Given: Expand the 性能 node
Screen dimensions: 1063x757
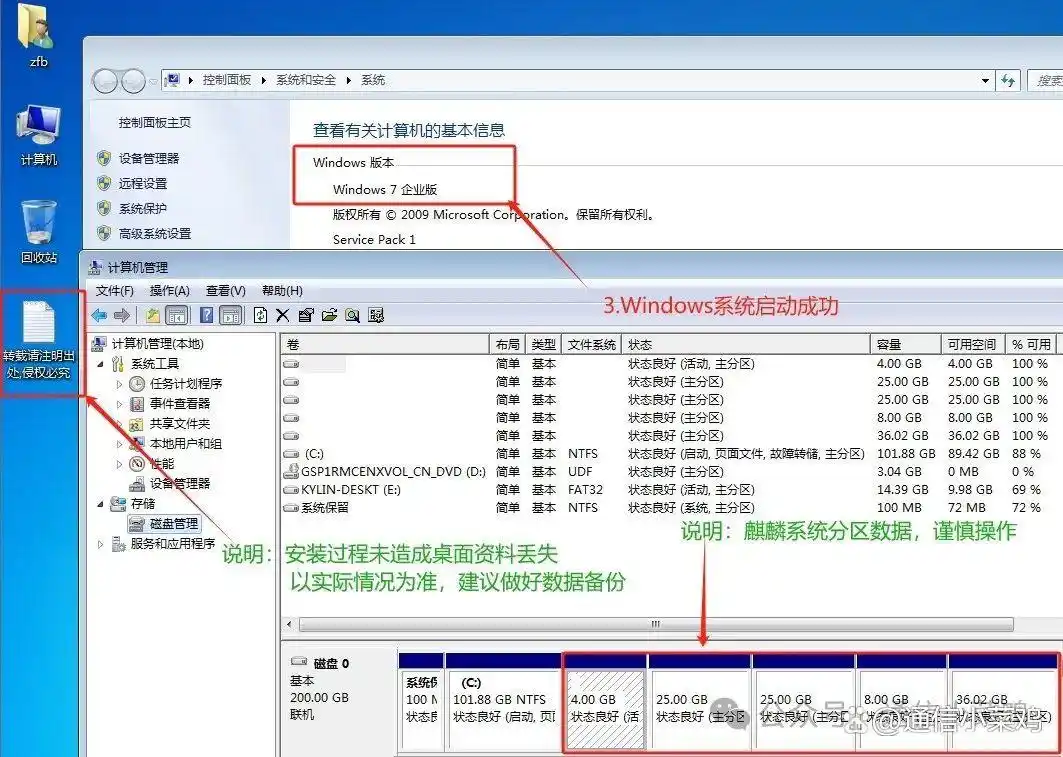Looking at the screenshot, I should (x=119, y=464).
